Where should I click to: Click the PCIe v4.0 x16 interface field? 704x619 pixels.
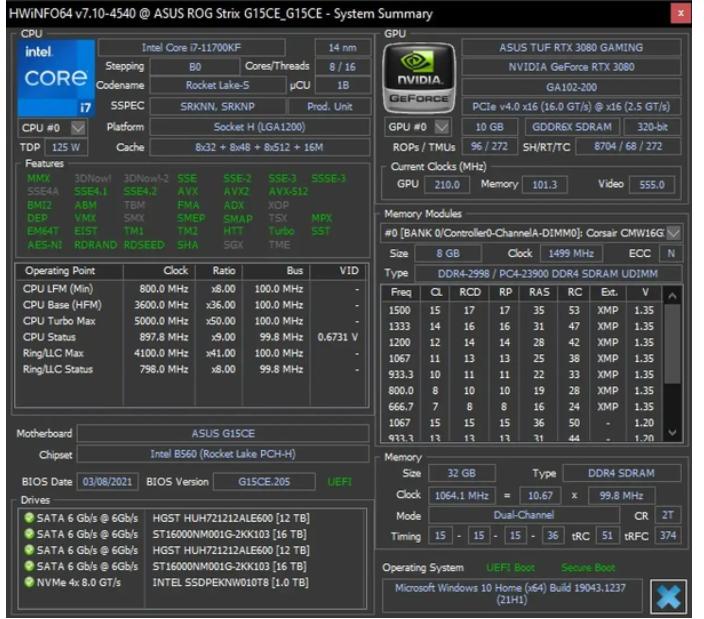click(x=571, y=107)
